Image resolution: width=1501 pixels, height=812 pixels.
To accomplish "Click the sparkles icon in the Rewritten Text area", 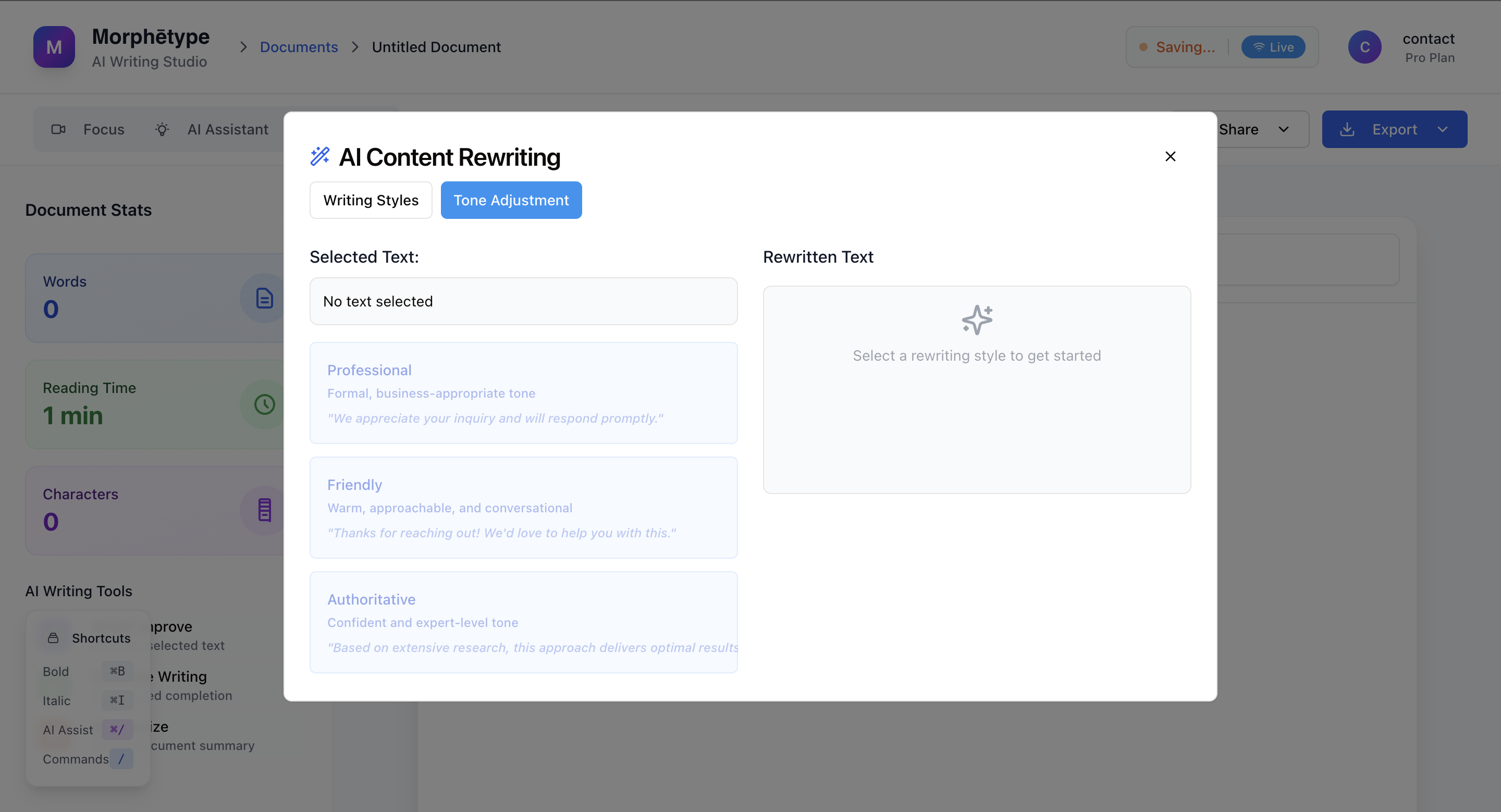I will point(977,320).
